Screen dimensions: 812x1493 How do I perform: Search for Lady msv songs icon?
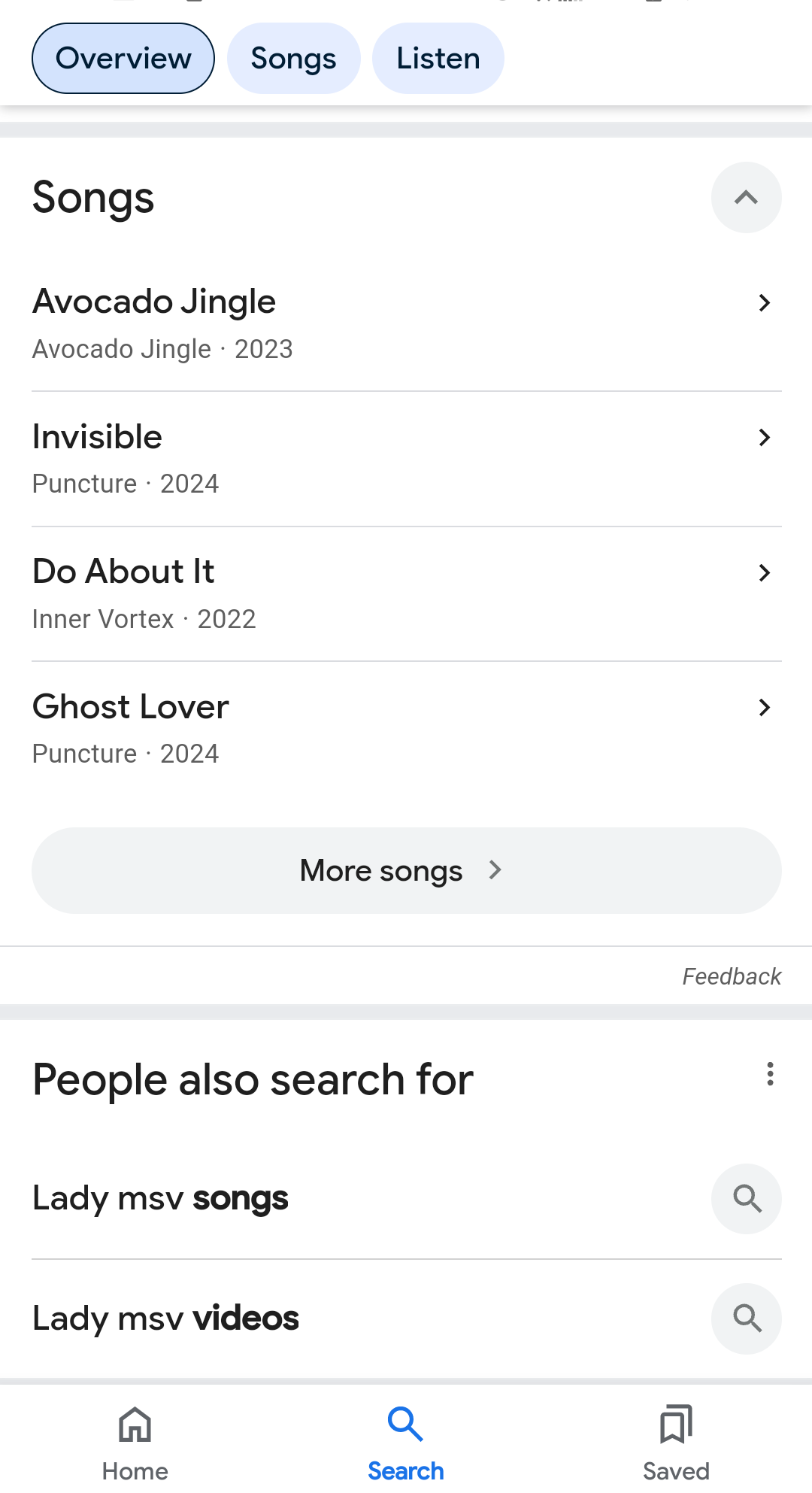tap(746, 1199)
